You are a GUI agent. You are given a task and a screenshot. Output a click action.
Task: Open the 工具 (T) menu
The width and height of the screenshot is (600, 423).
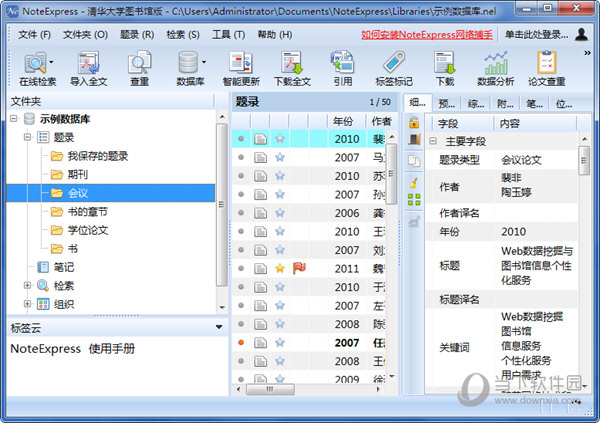[x=229, y=35]
